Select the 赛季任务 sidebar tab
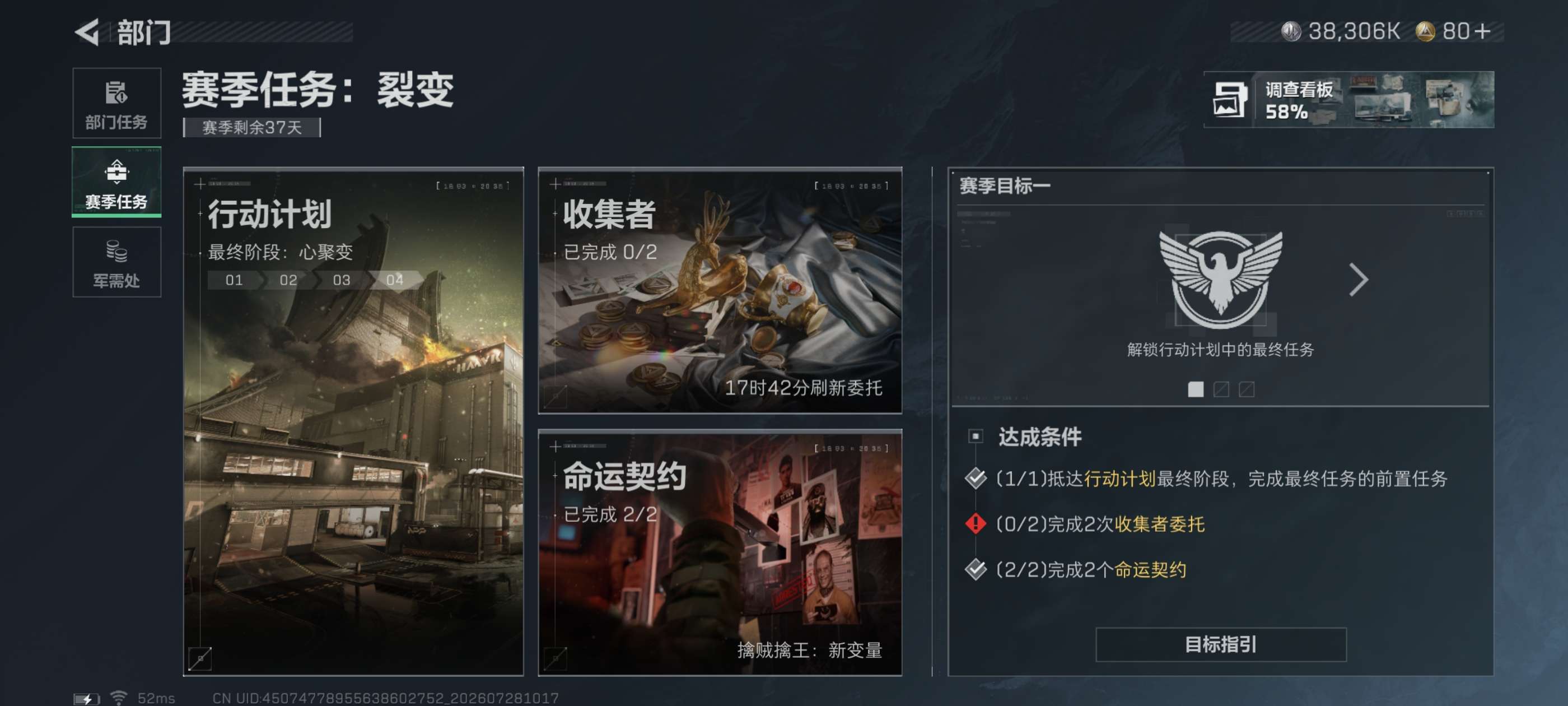Screen dimensions: 1568x706 [117, 182]
